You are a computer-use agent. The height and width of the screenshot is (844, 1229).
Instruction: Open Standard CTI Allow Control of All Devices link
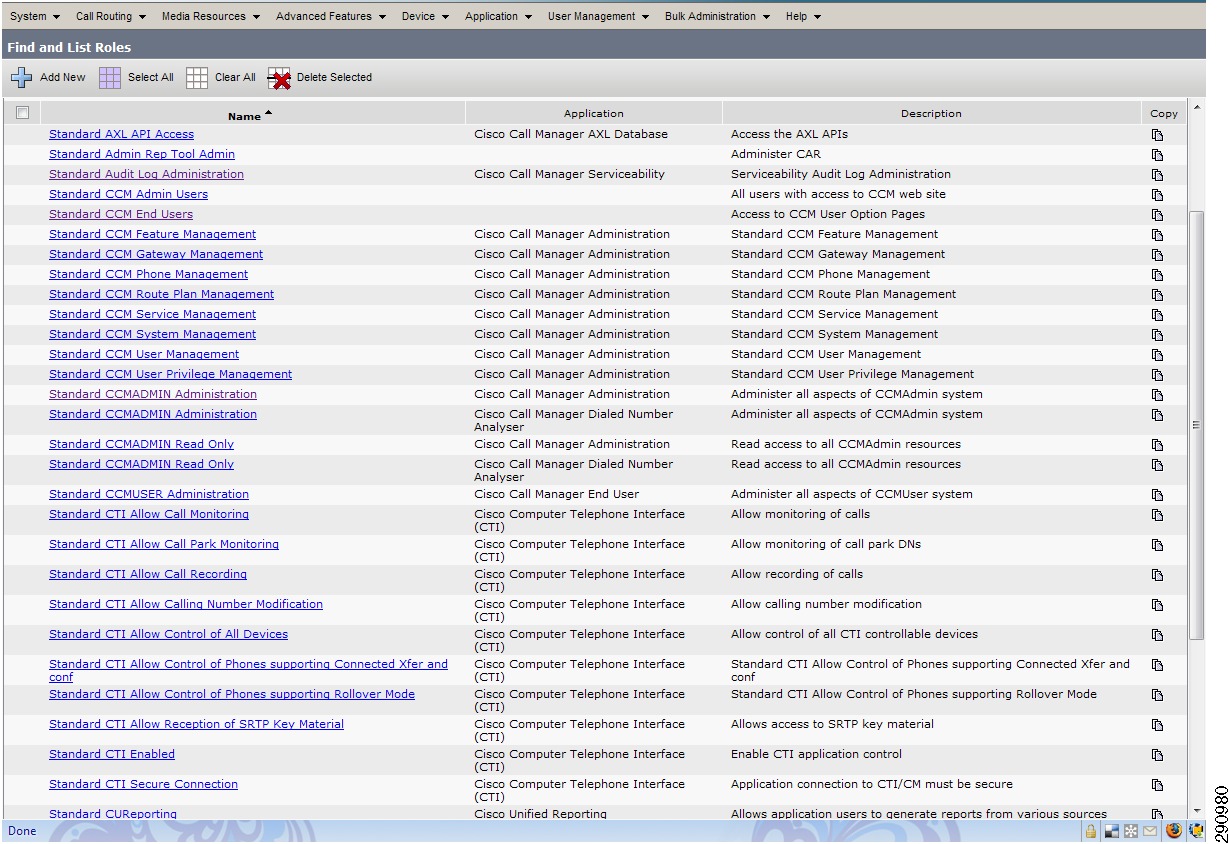(x=168, y=634)
